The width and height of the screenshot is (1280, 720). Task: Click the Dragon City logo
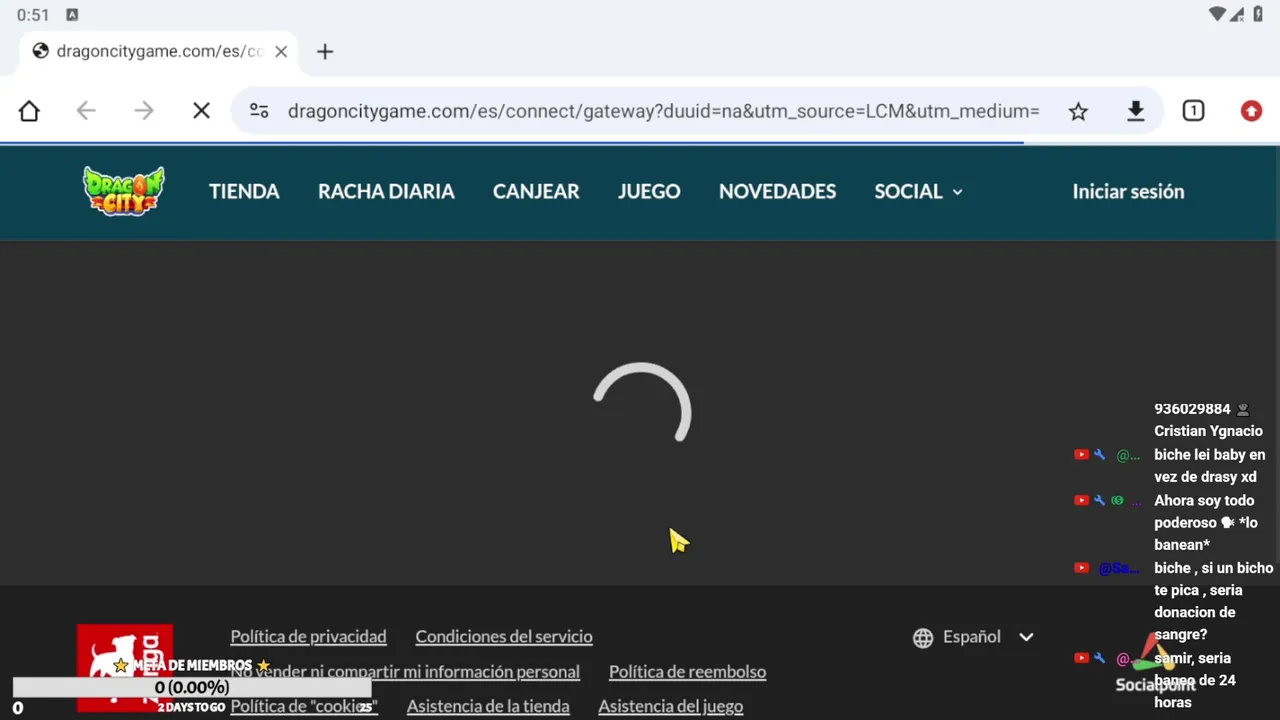[124, 191]
